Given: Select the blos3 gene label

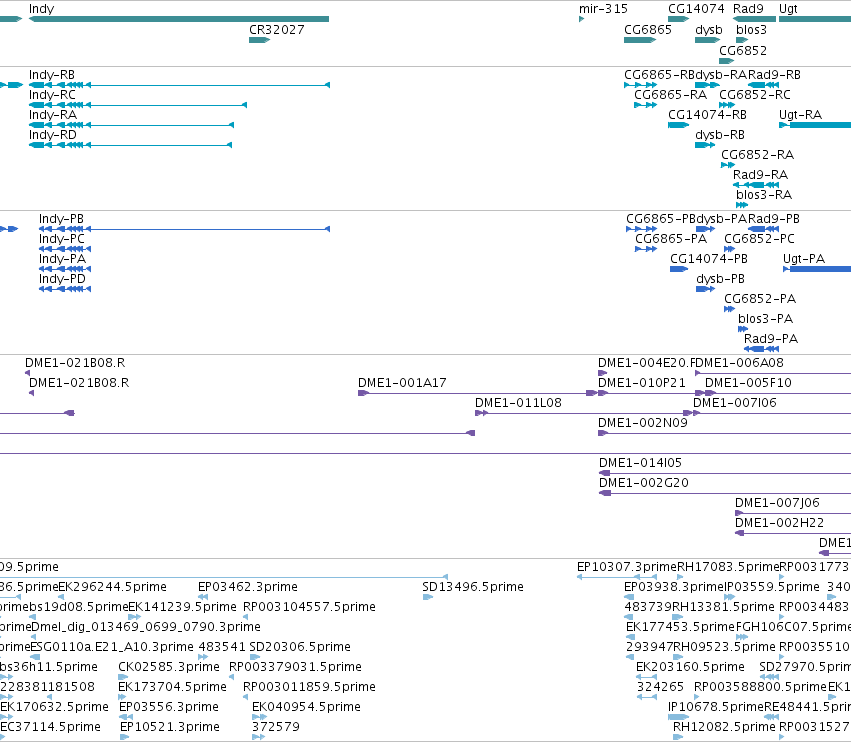Looking at the screenshot, I should click(x=751, y=30).
